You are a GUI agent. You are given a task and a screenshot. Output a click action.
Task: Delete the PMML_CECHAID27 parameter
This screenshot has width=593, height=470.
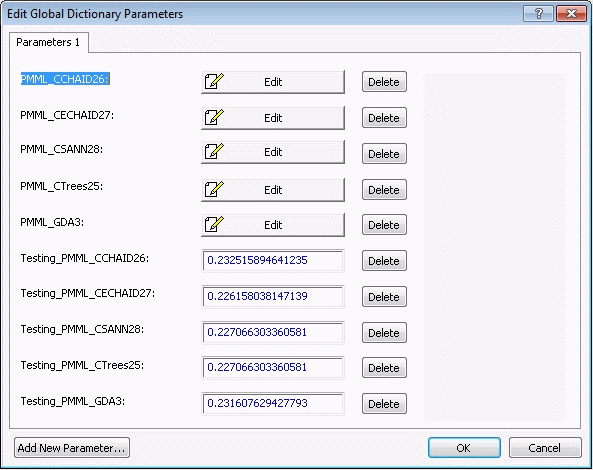click(x=384, y=118)
